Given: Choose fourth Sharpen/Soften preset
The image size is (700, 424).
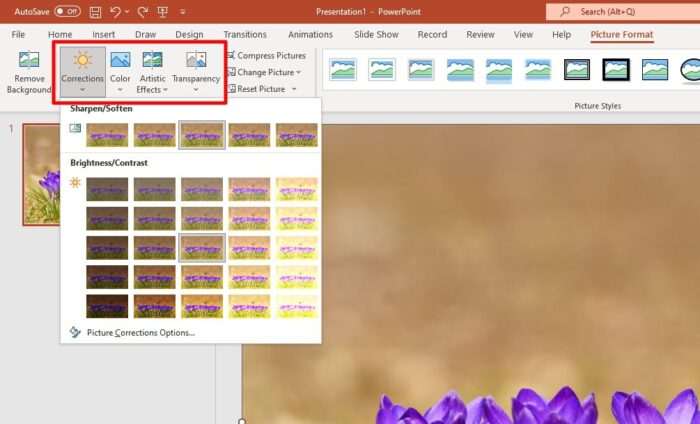Looking at the screenshot, I should pos(249,135).
